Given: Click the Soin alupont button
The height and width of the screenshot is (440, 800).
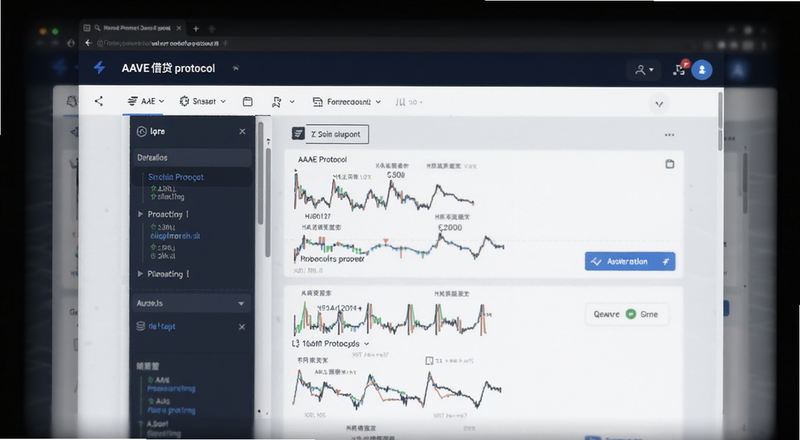Looking at the screenshot, I should [x=337, y=134].
